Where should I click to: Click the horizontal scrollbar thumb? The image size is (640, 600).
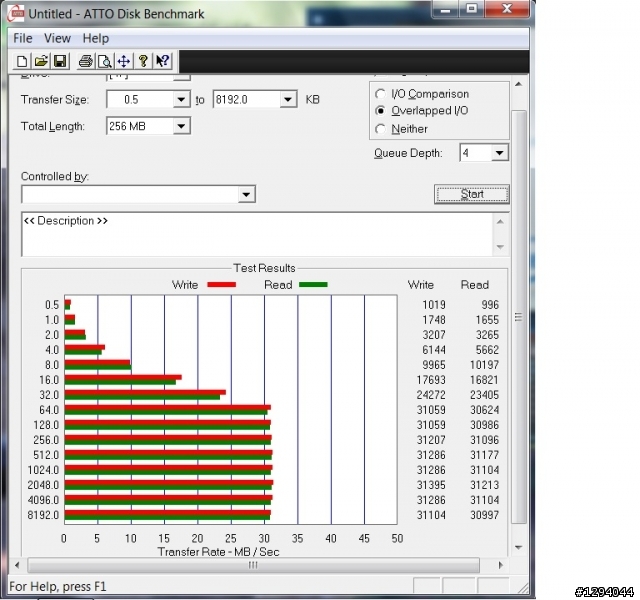[253, 565]
